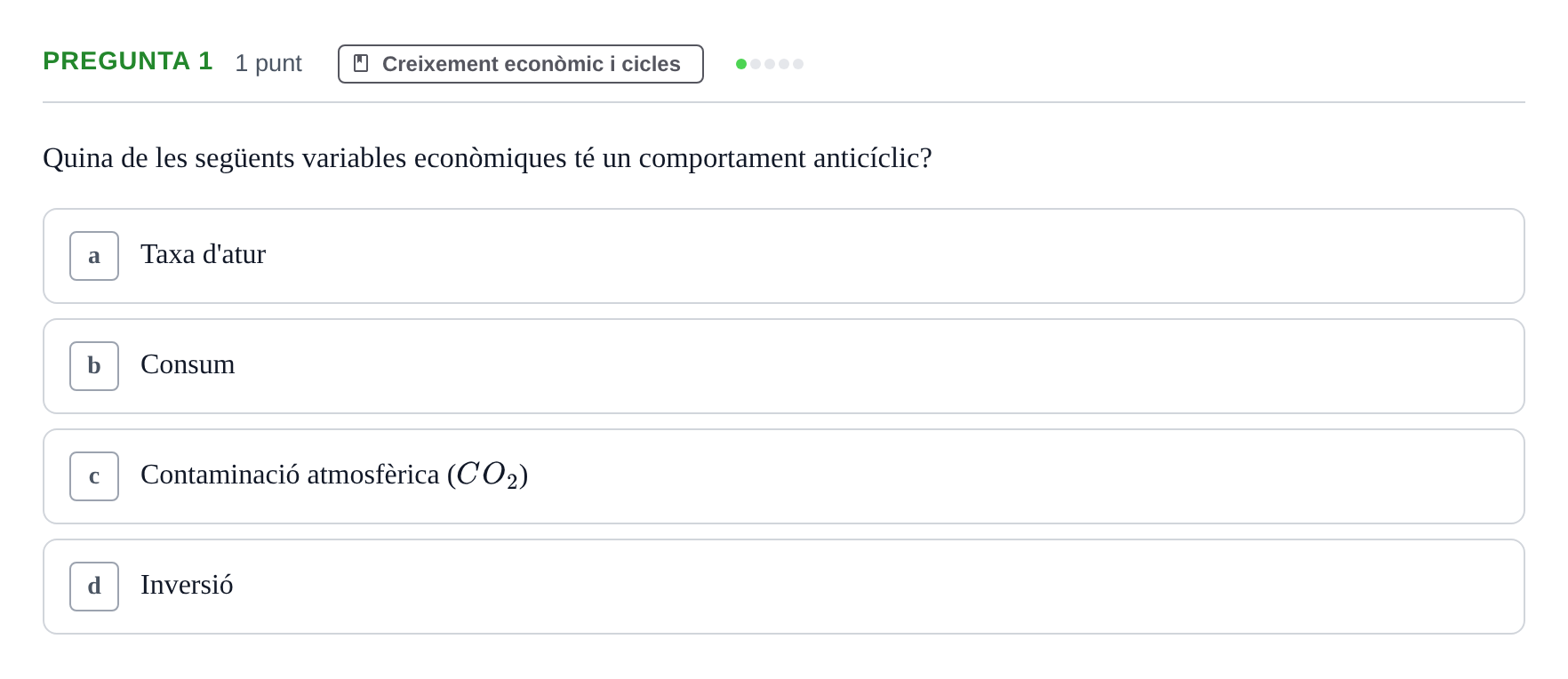Click the question text about comportament anticíclic
The height and width of the screenshot is (679, 1568).
click(x=487, y=158)
